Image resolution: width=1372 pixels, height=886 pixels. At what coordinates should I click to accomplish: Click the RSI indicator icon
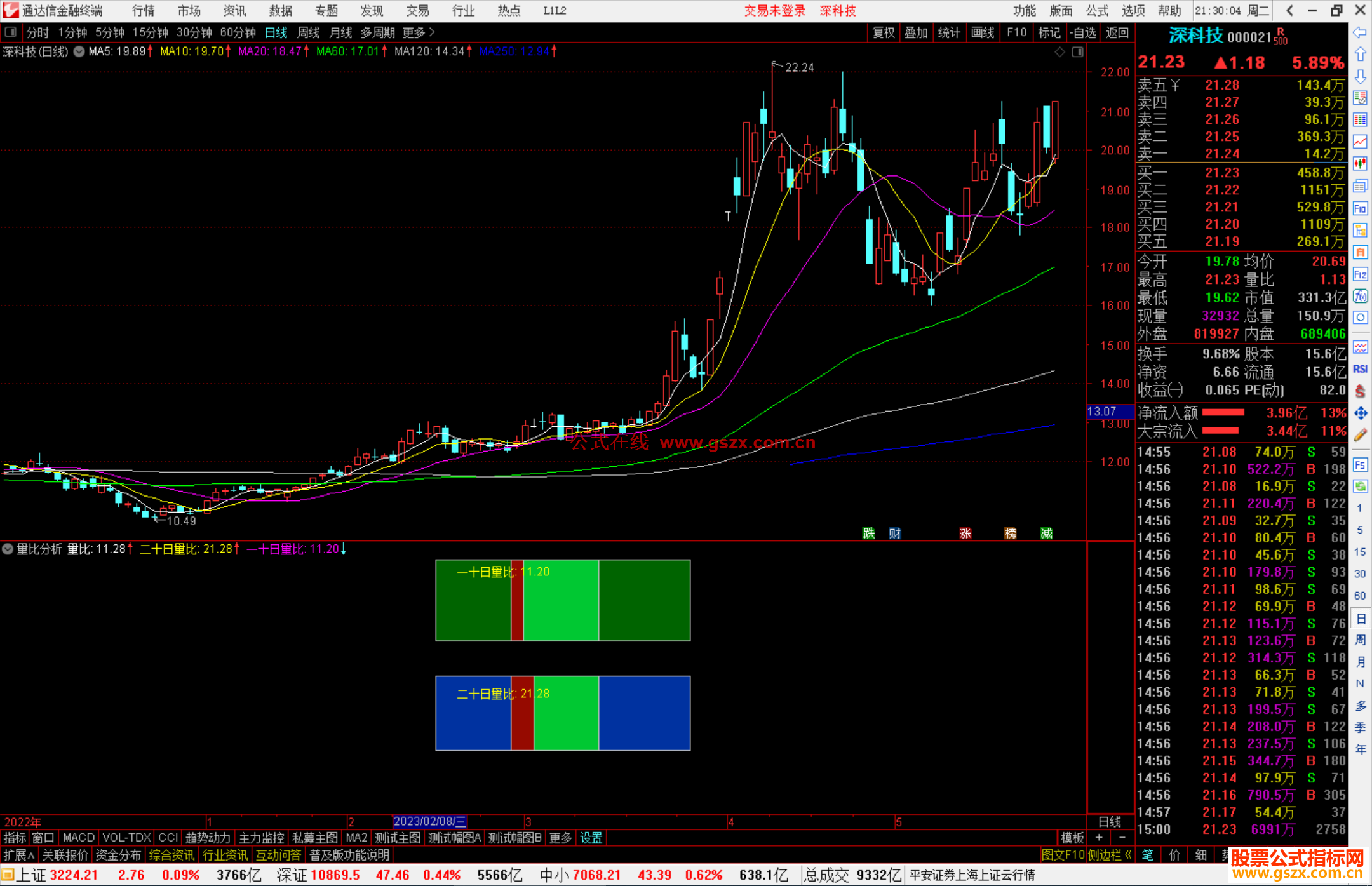click(x=1360, y=369)
